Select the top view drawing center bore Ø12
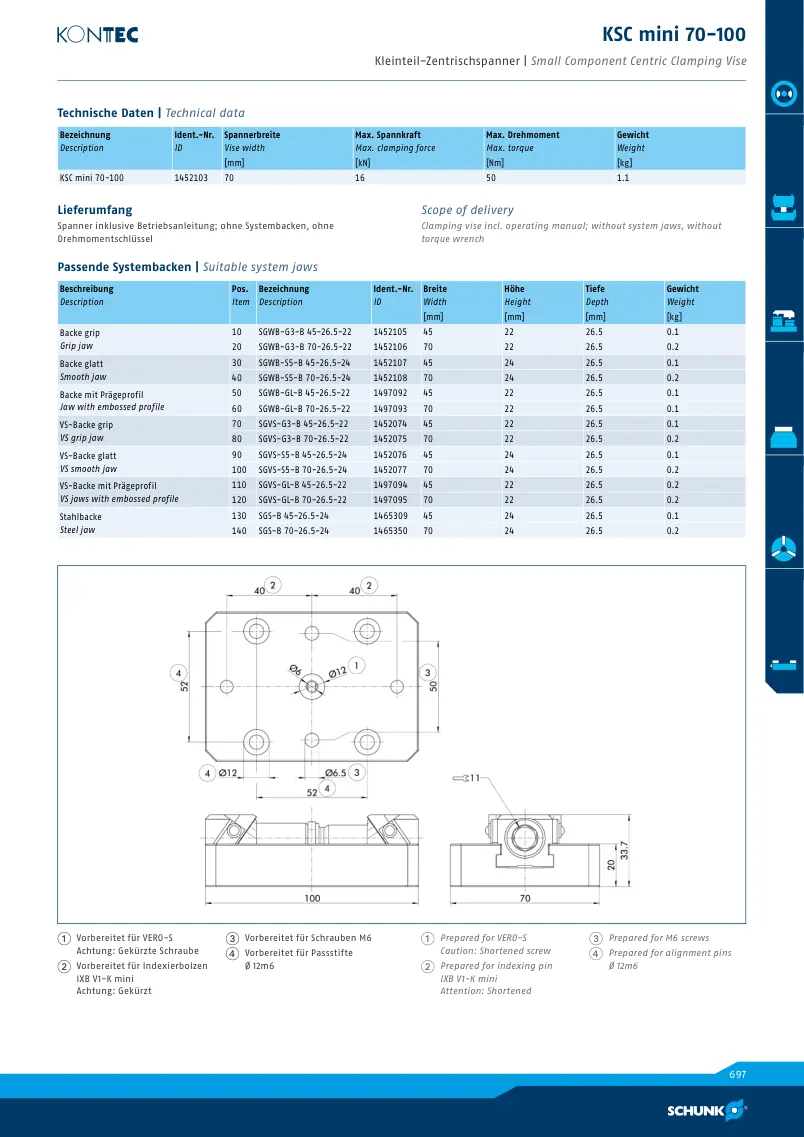Screen dimensions: 804x1137 312,685
